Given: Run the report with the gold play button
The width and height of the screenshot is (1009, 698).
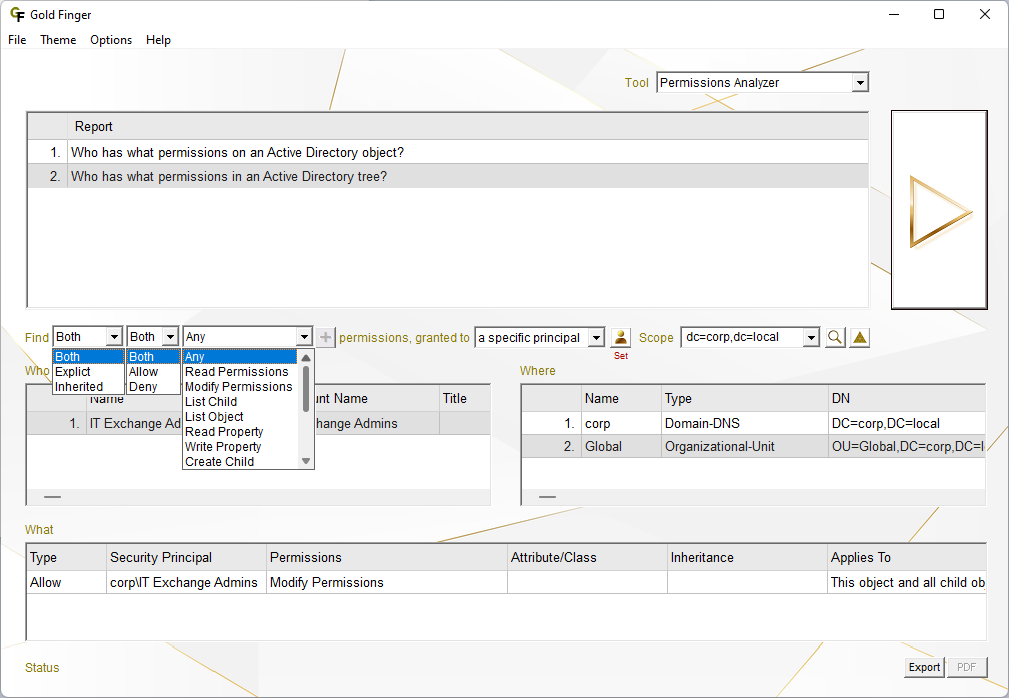Looking at the screenshot, I should tap(939, 210).
